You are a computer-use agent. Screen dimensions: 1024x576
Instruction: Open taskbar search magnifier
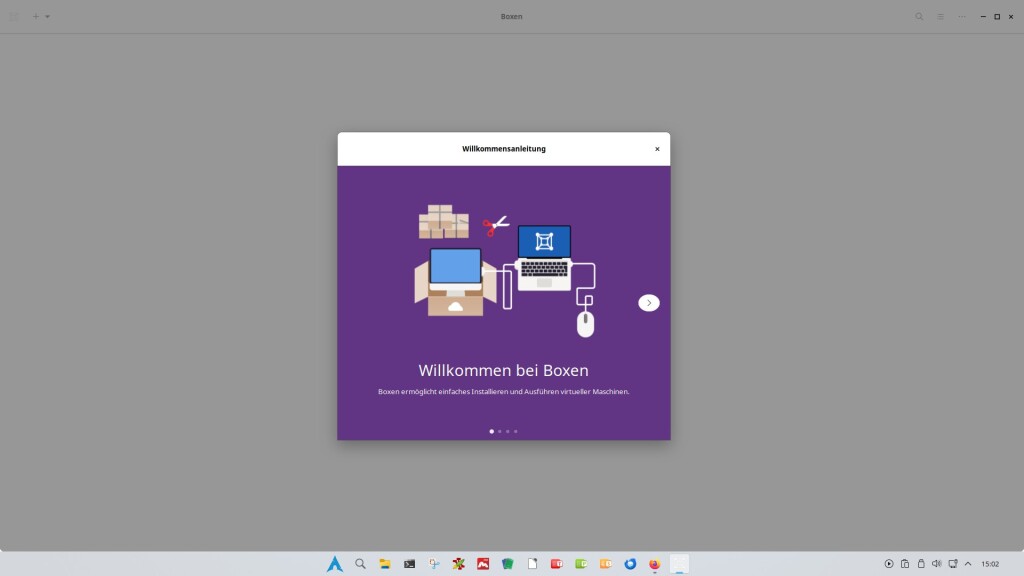click(x=360, y=564)
